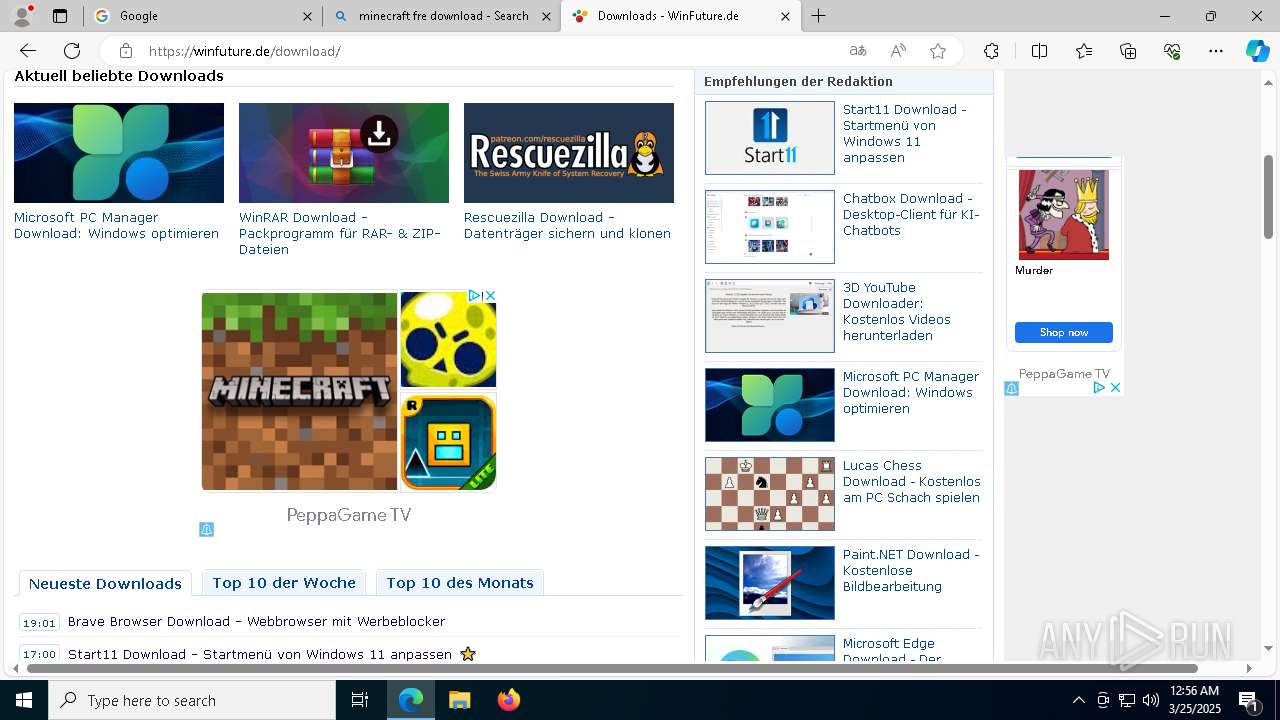
Task: Open Start11 Download Startmenü list entry
Action: [x=260, y=654]
